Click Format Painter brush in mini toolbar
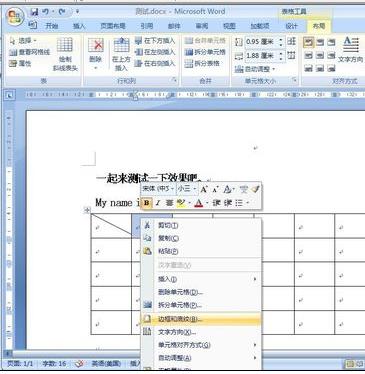 pos(255,189)
